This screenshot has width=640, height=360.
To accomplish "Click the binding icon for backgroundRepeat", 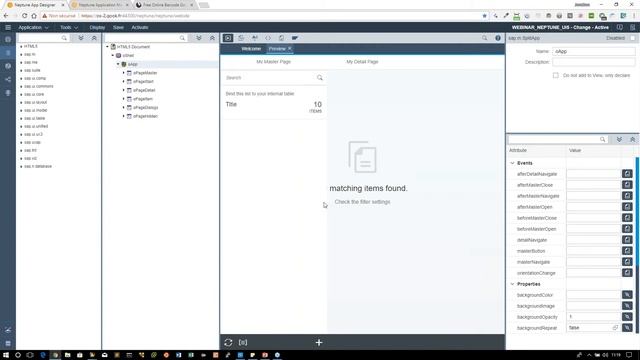I will pos(627,328).
